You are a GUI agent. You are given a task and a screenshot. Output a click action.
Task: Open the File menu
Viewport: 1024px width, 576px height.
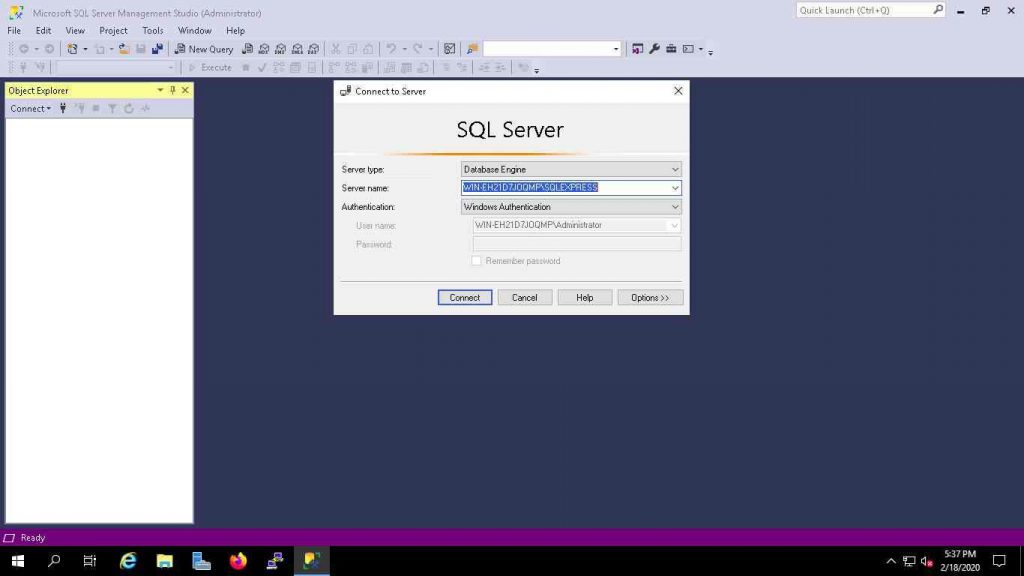coord(13,30)
